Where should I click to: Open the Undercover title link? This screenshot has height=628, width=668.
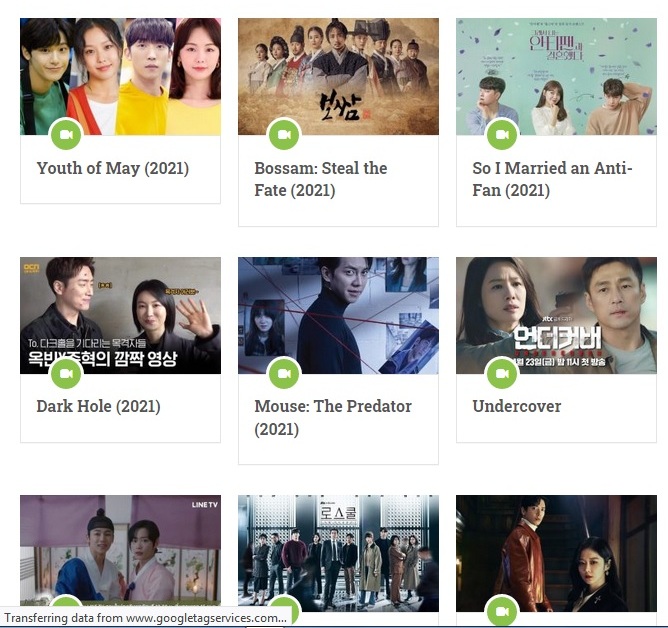coord(517,406)
